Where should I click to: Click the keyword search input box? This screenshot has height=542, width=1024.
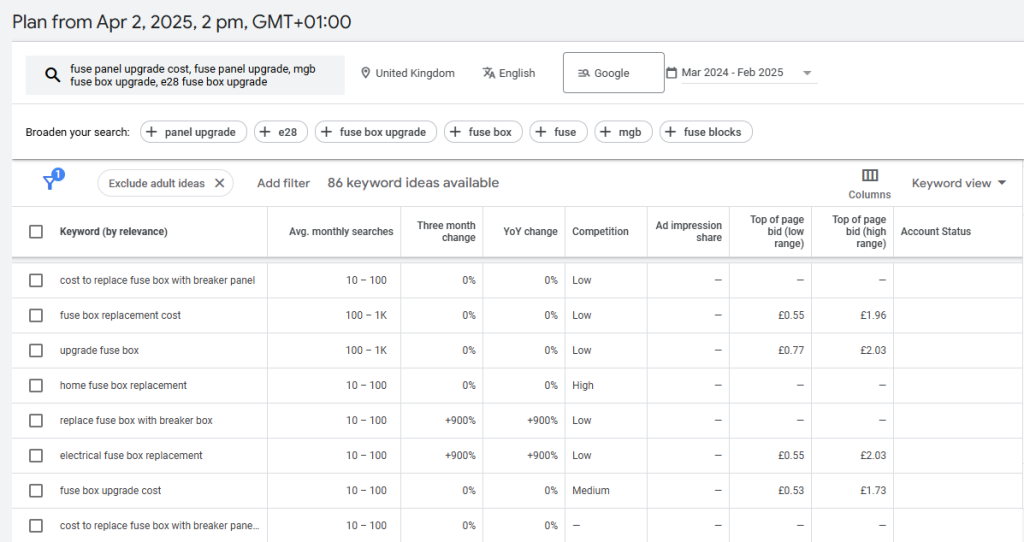point(185,75)
